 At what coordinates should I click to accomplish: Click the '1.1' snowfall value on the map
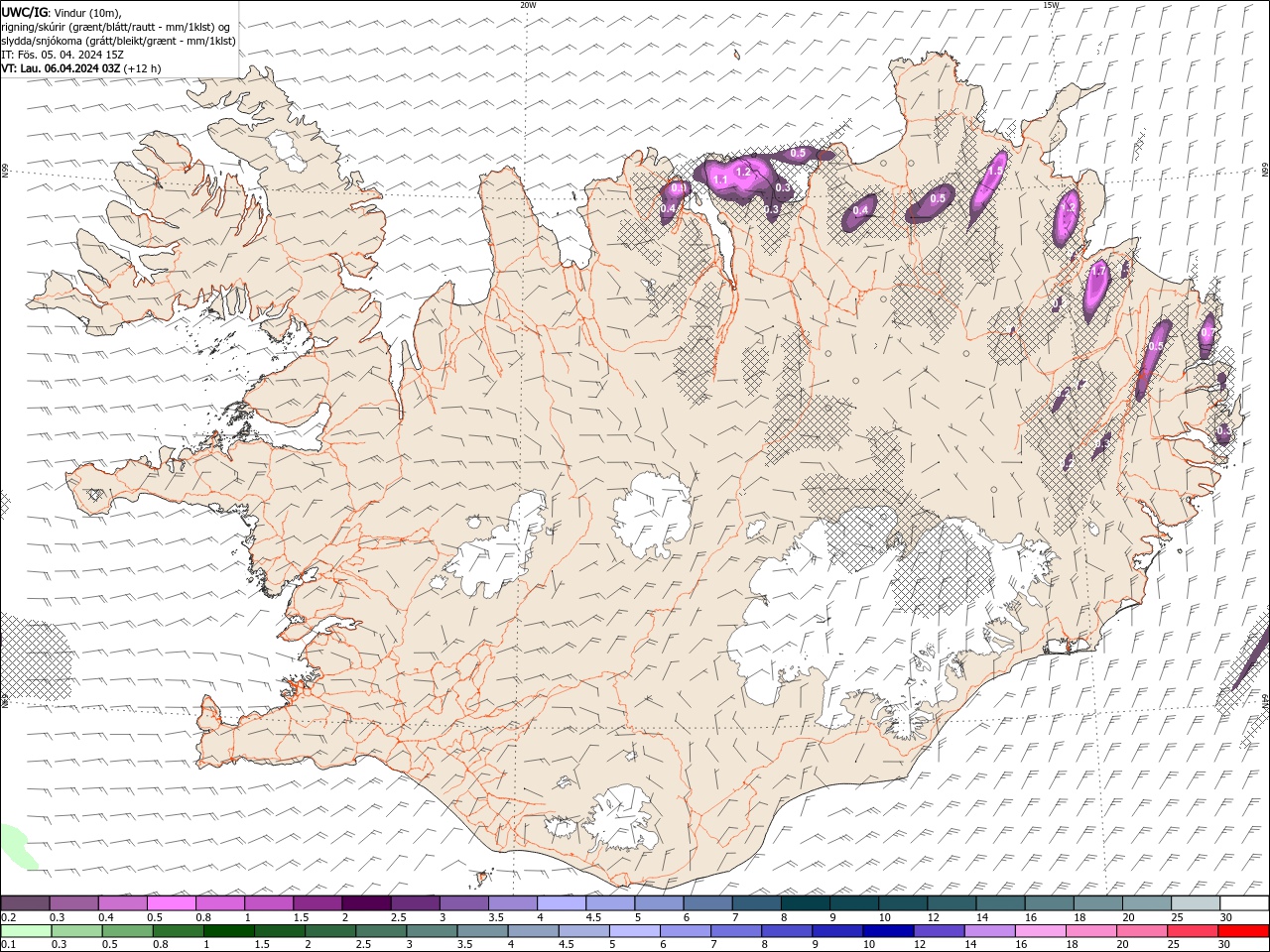pos(720,178)
